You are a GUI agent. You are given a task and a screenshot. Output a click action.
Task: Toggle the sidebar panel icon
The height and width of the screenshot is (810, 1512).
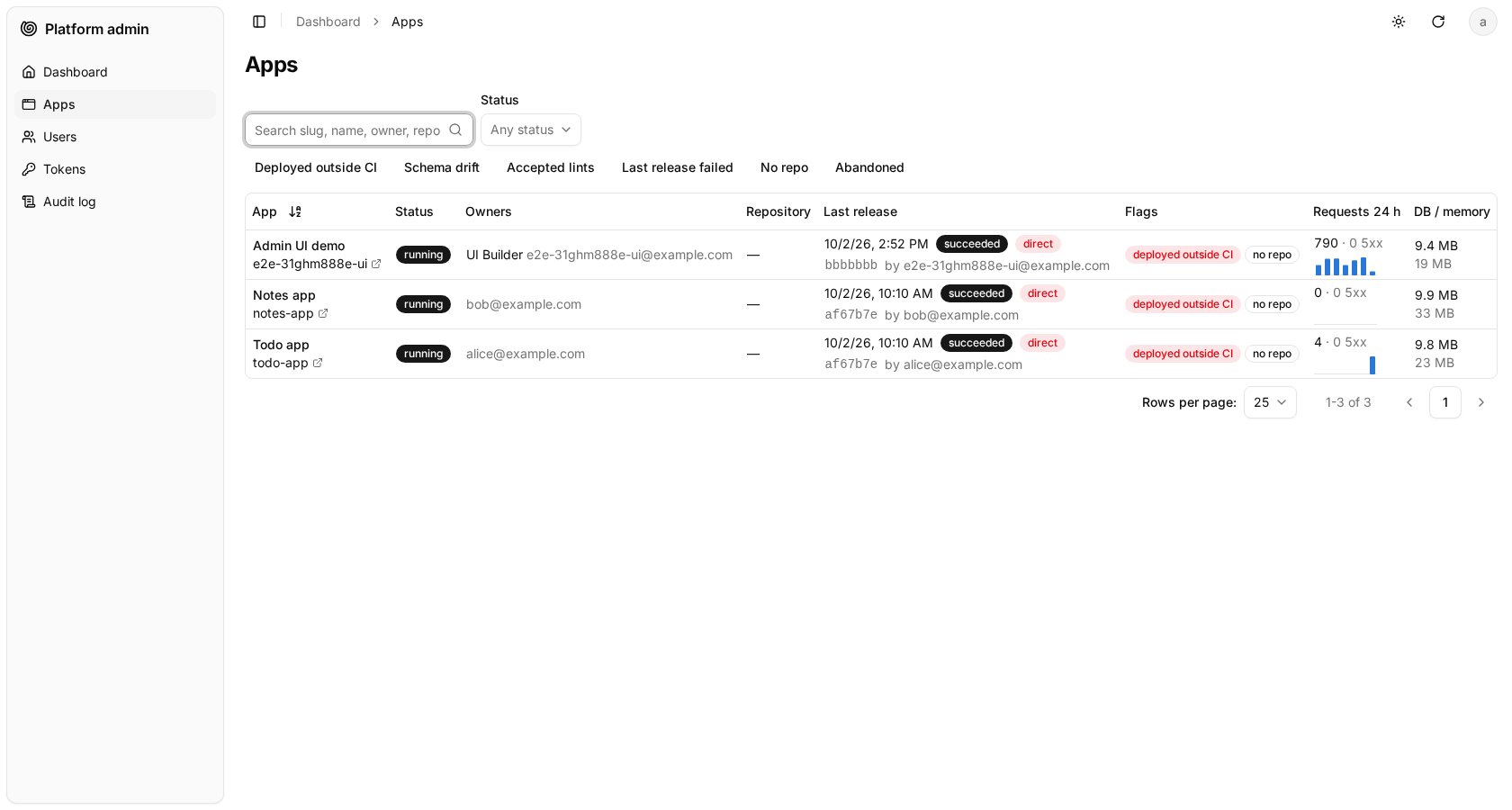point(259,22)
